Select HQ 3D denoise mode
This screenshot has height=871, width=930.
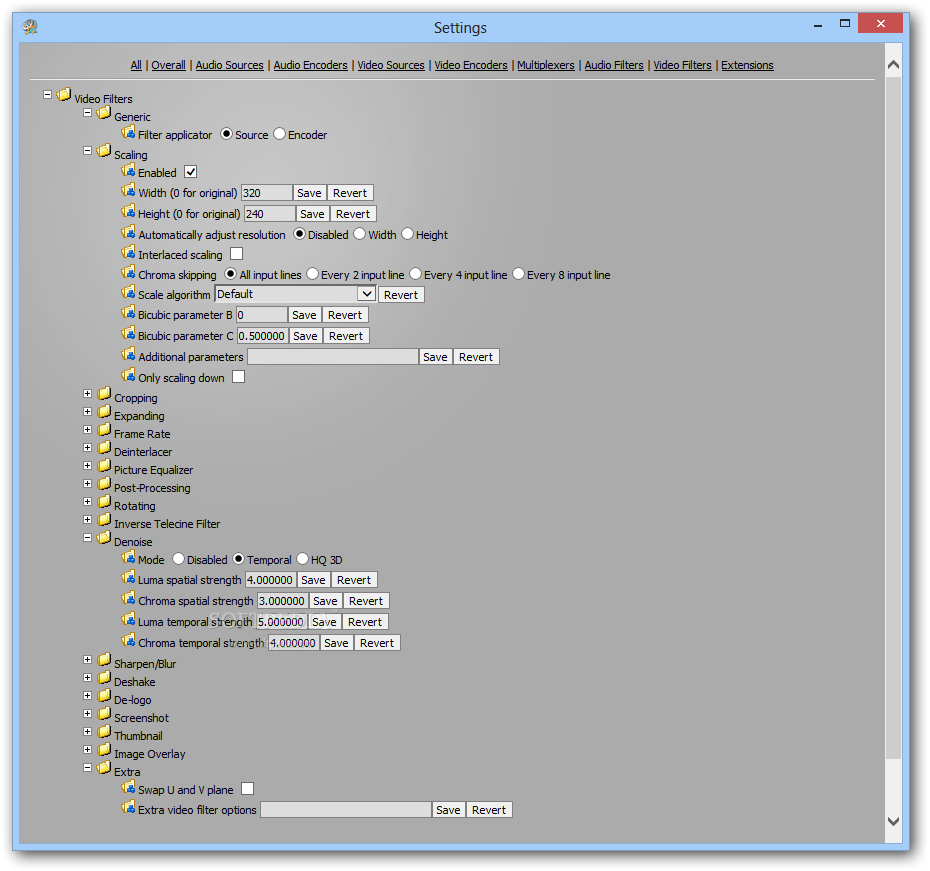pyautogui.click(x=302, y=559)
